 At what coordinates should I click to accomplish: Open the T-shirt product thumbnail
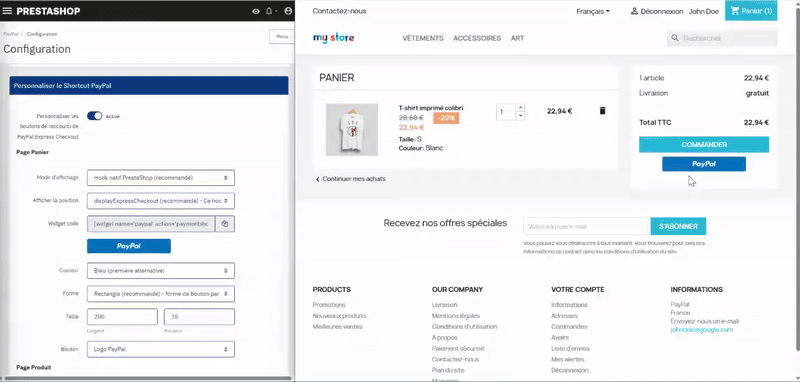pos(352,130)
